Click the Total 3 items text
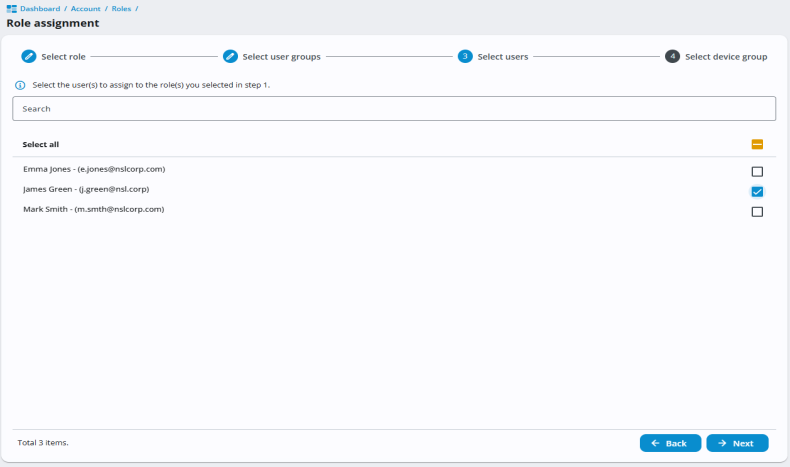The height and width of the screenshot is (467, 790). click(x=43, y=443)
